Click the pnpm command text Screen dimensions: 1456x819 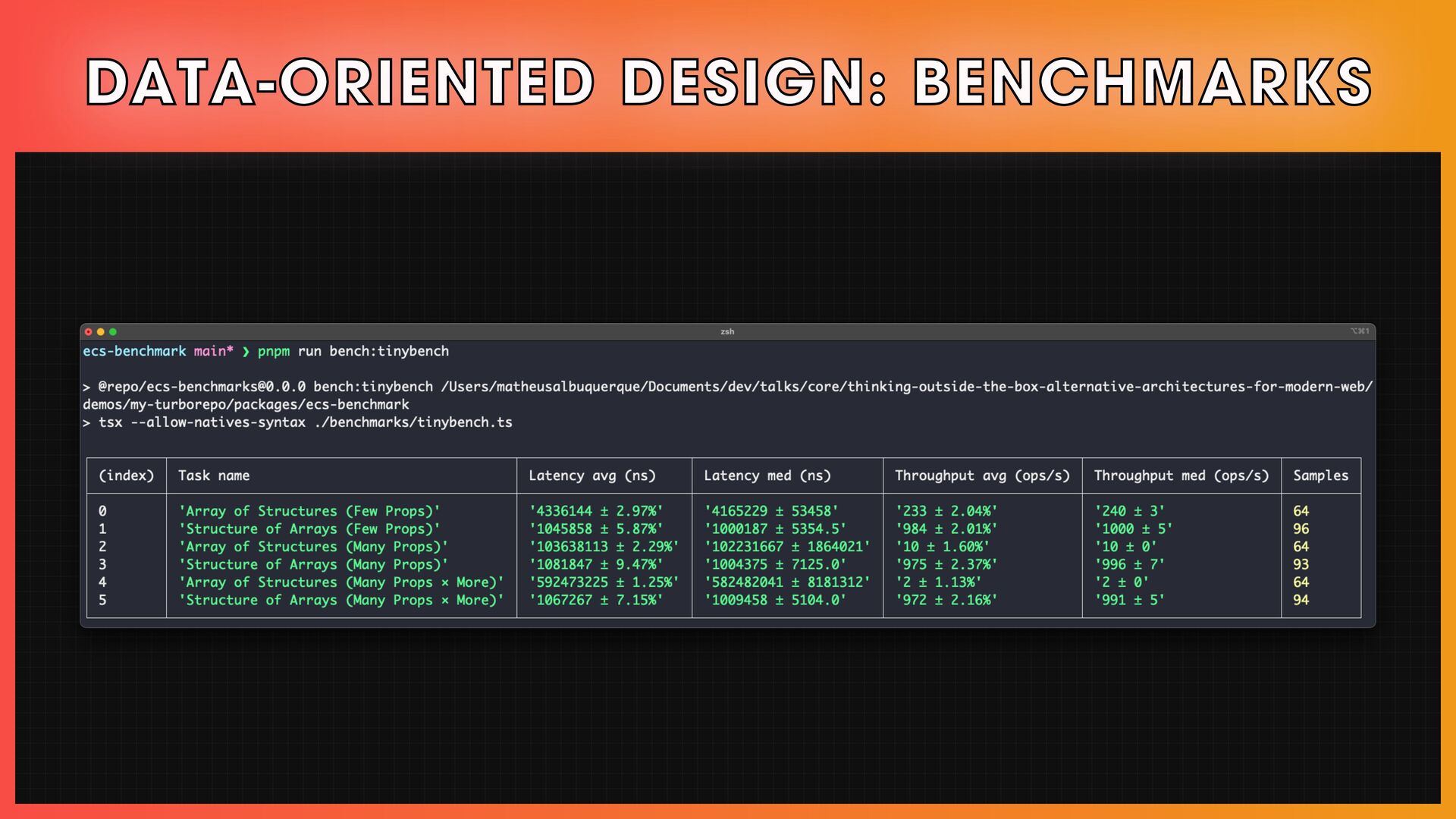(273, 351)
